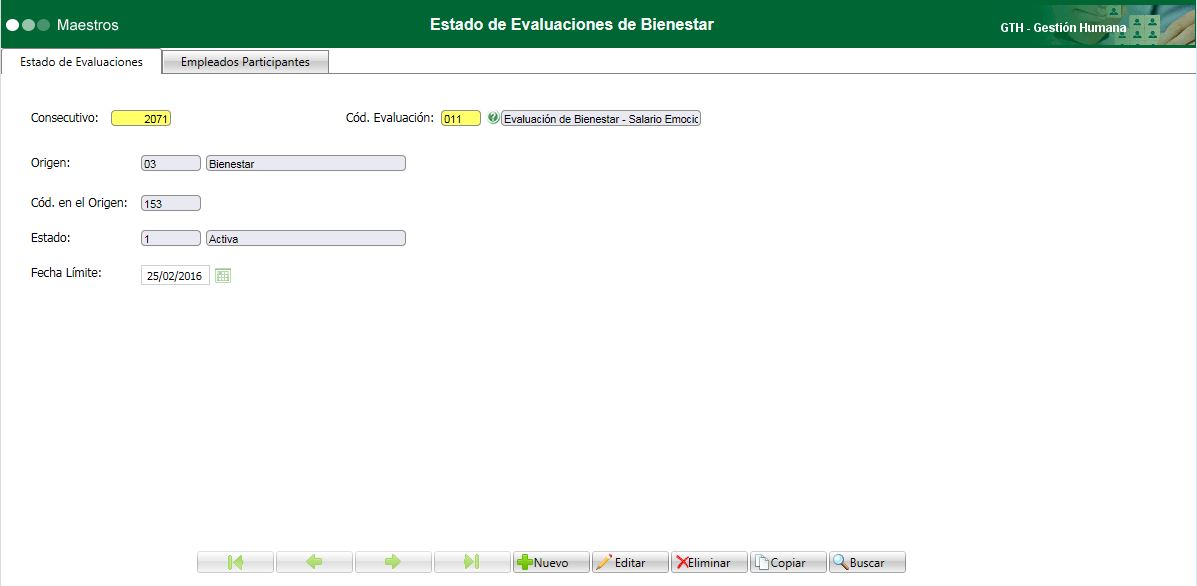1197x586 pixels.
Task: Go to the first record arrow
Action: pyautogui.click(x=235, y=562)
